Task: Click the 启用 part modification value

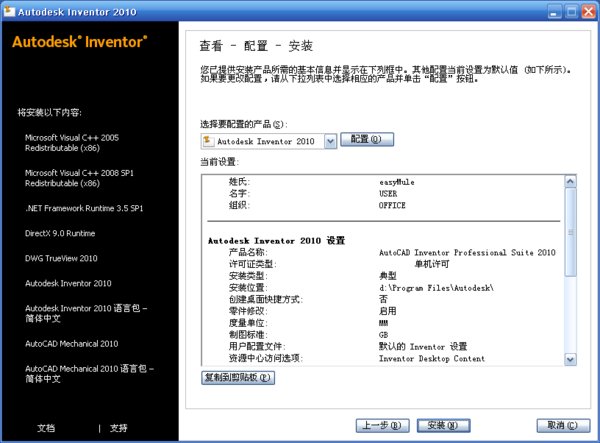Action: [x=388, y=311]
